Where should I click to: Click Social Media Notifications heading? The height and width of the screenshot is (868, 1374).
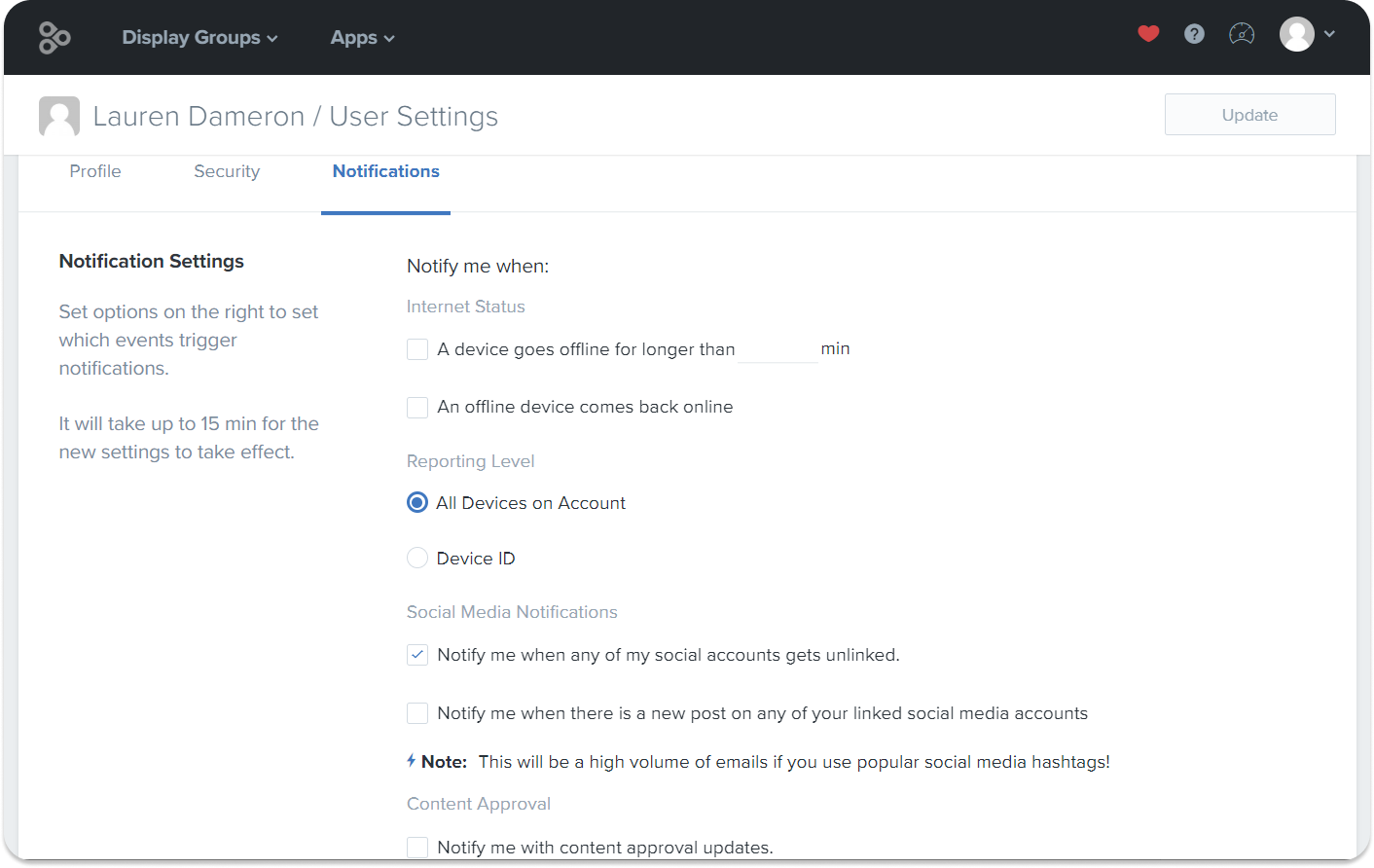point(512,612)
